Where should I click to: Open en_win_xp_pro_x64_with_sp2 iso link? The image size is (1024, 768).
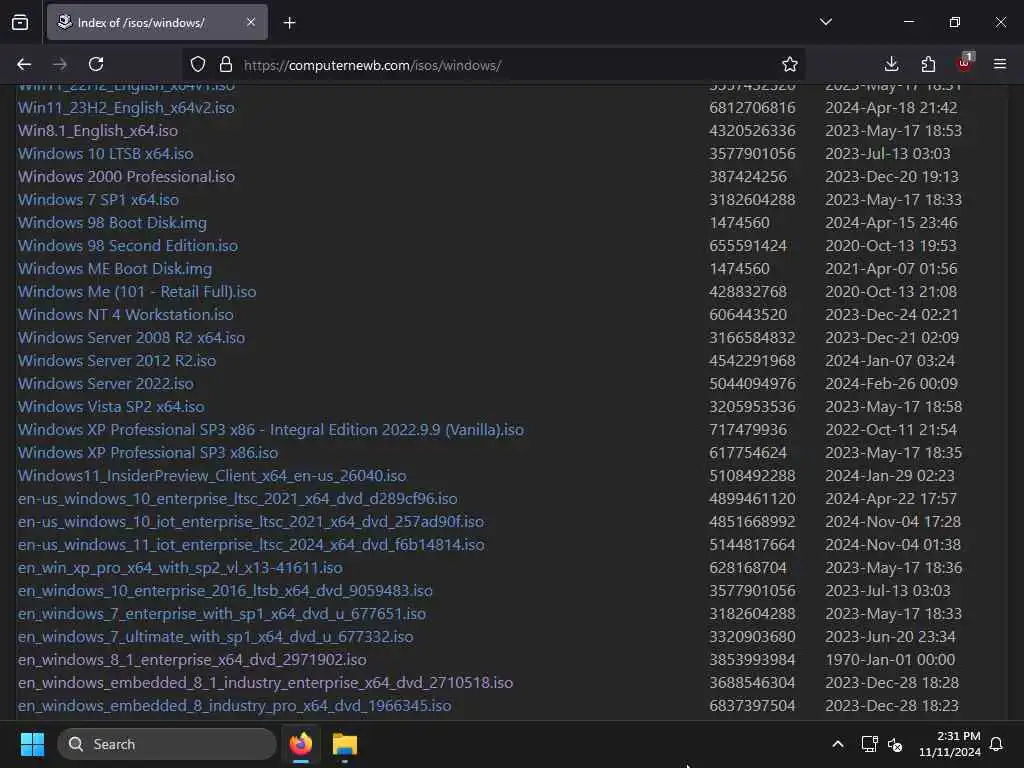coord(180,568)
